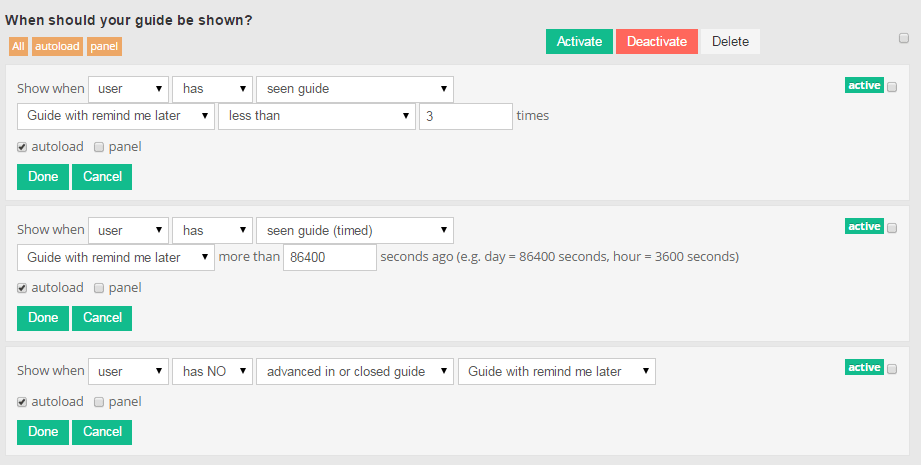
Task: Click the Delete button
Action: pos(730,41)
